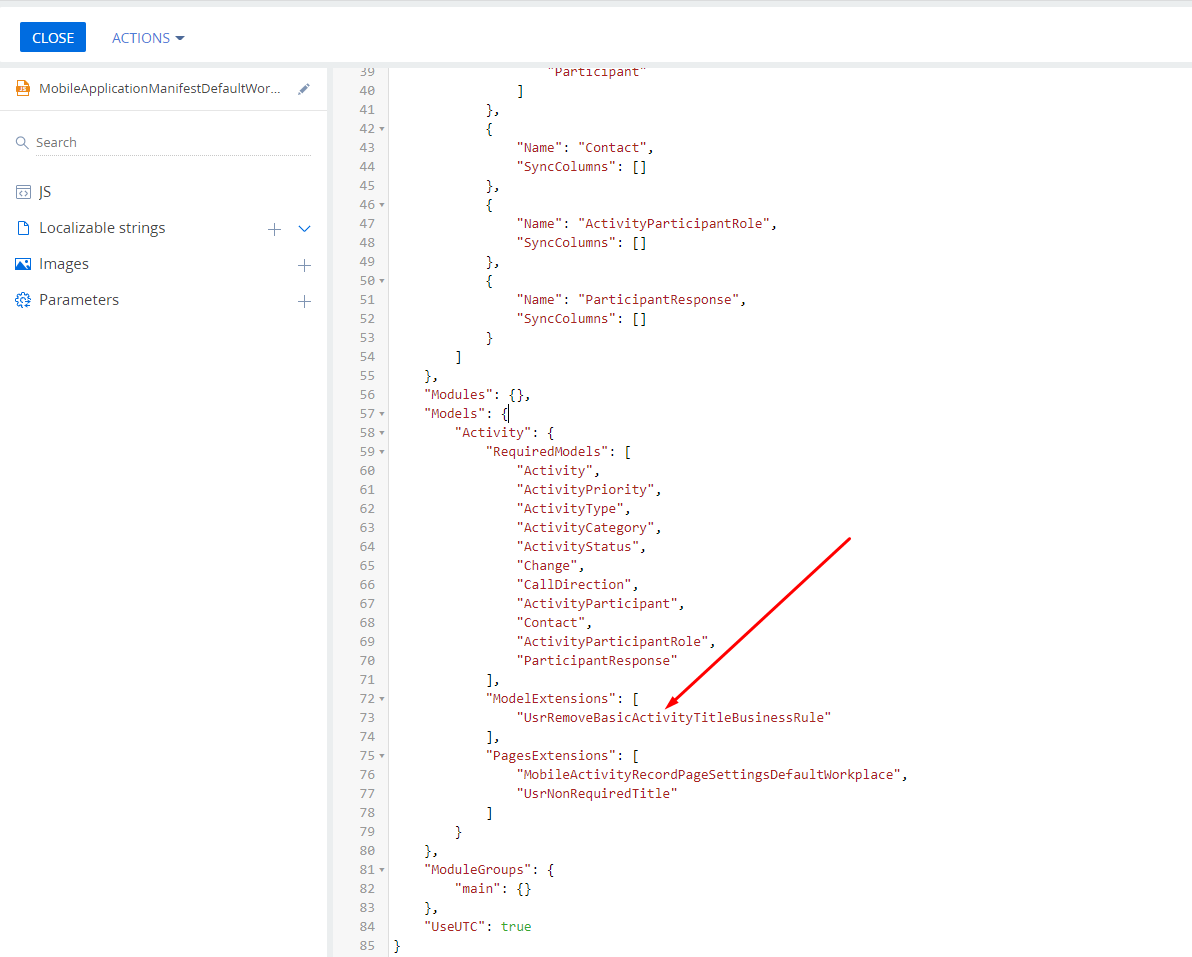Click the Localizable strings document icon
This screenshot has width=1192, height=957.
pyautogui.click(x=23, y=228)
